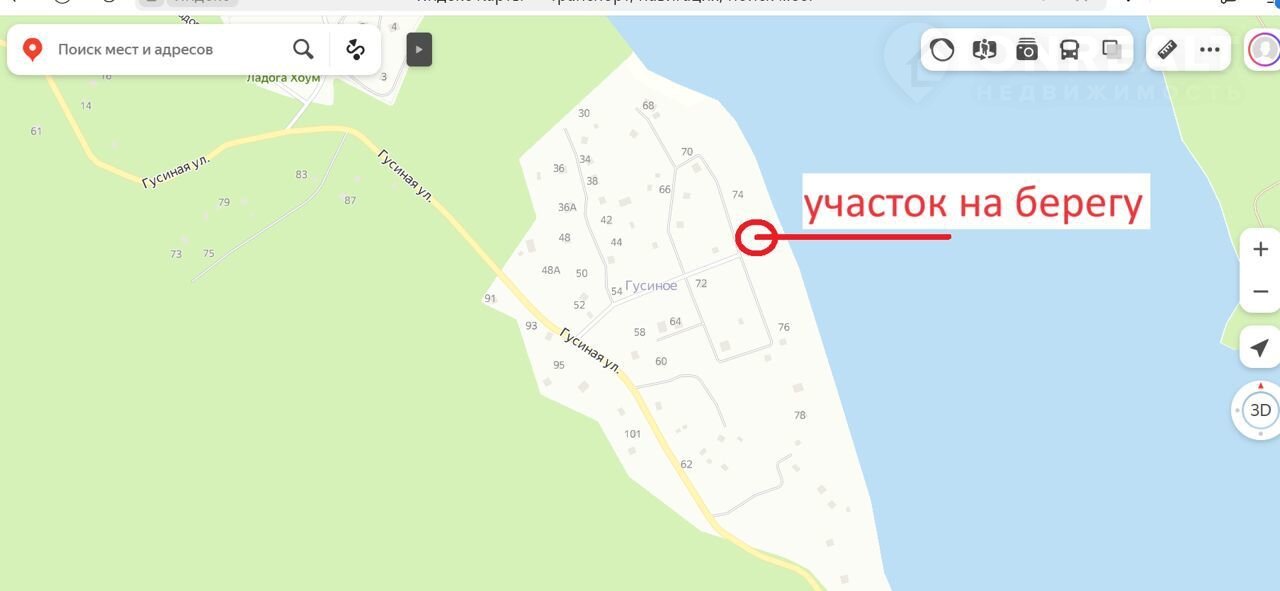Open the more options ellipsis menu
The width and height of the screenshot is (1280, 591).
click(1209, 49)
